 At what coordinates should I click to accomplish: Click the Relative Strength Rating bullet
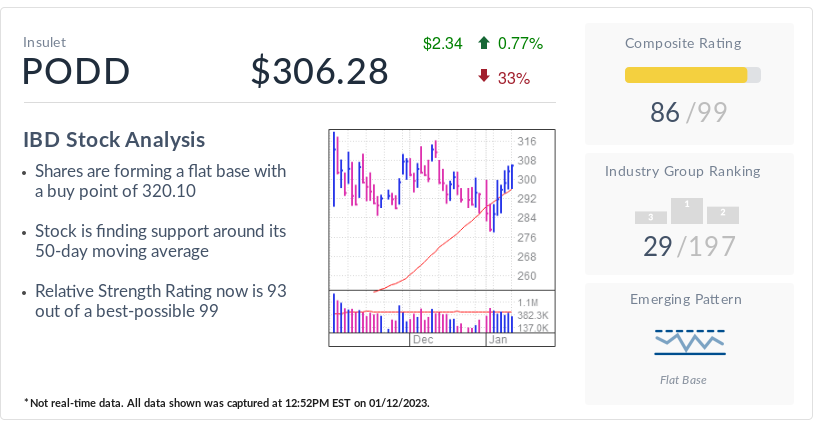click(x=160, y=301)
